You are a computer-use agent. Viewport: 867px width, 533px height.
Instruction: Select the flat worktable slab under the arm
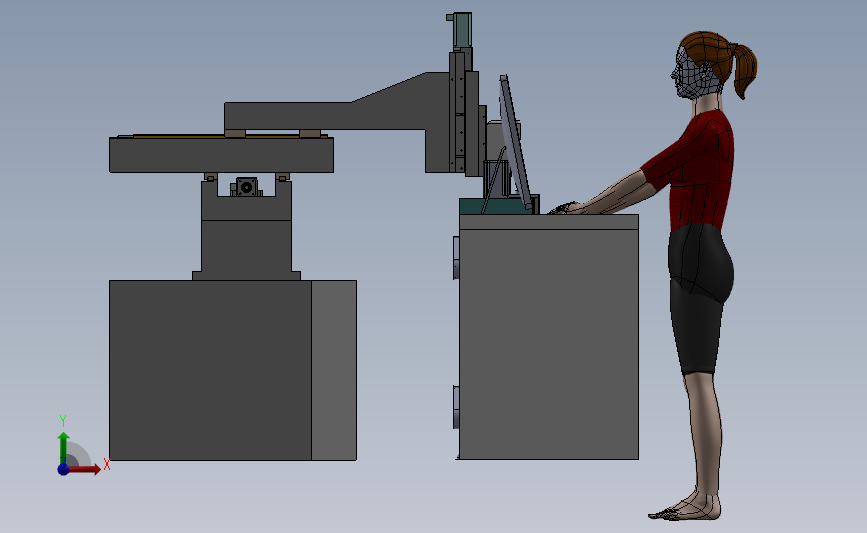click(x=221, y=155)
